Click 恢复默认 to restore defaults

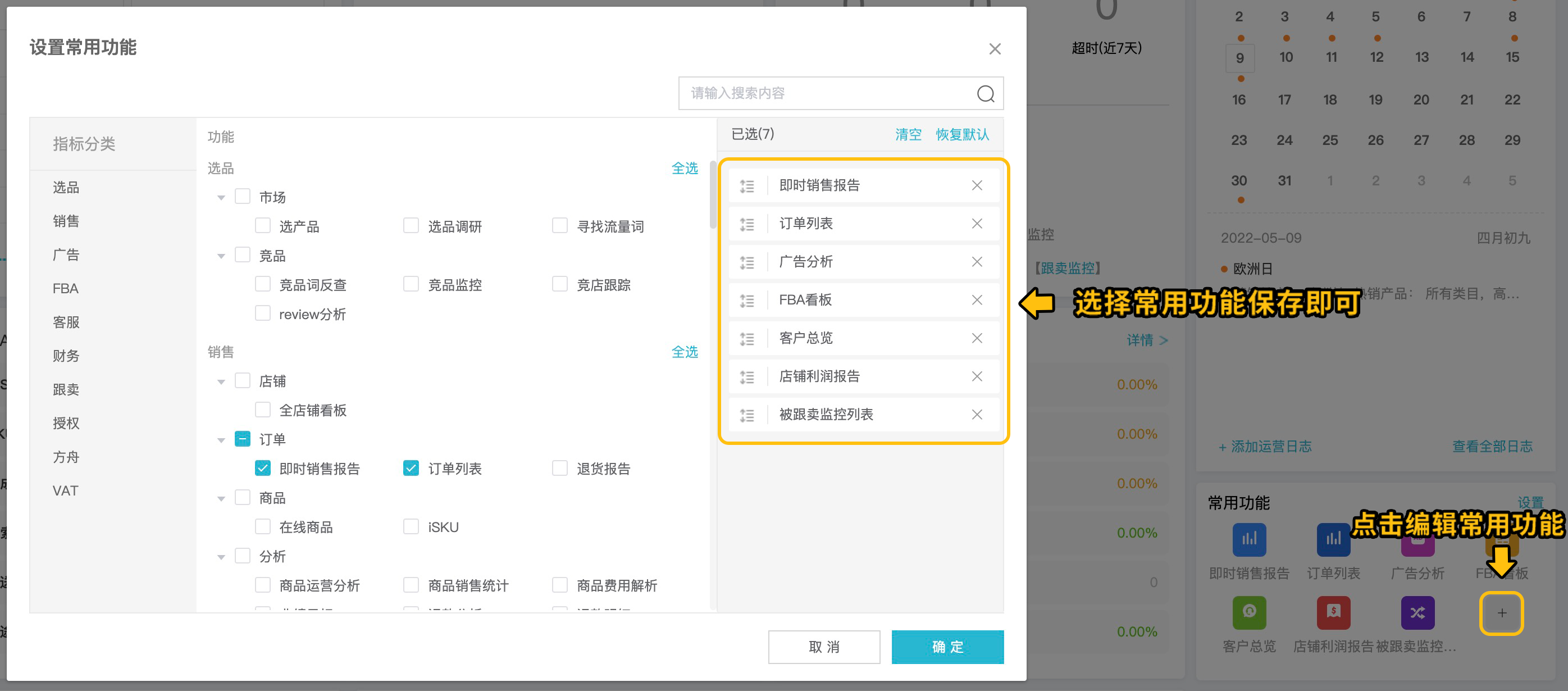pyautogui.click(x=961, y=134)
